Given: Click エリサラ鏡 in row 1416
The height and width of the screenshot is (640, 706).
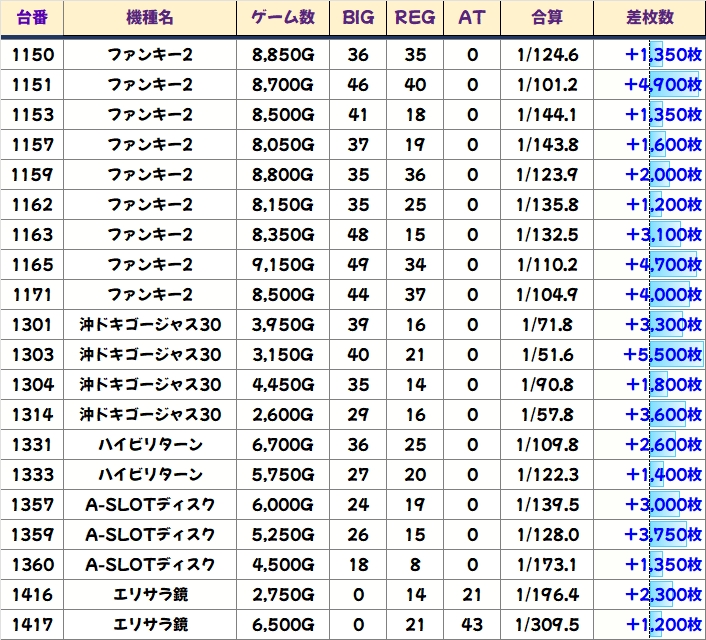Looking at the screenshot, I should 150,595.
